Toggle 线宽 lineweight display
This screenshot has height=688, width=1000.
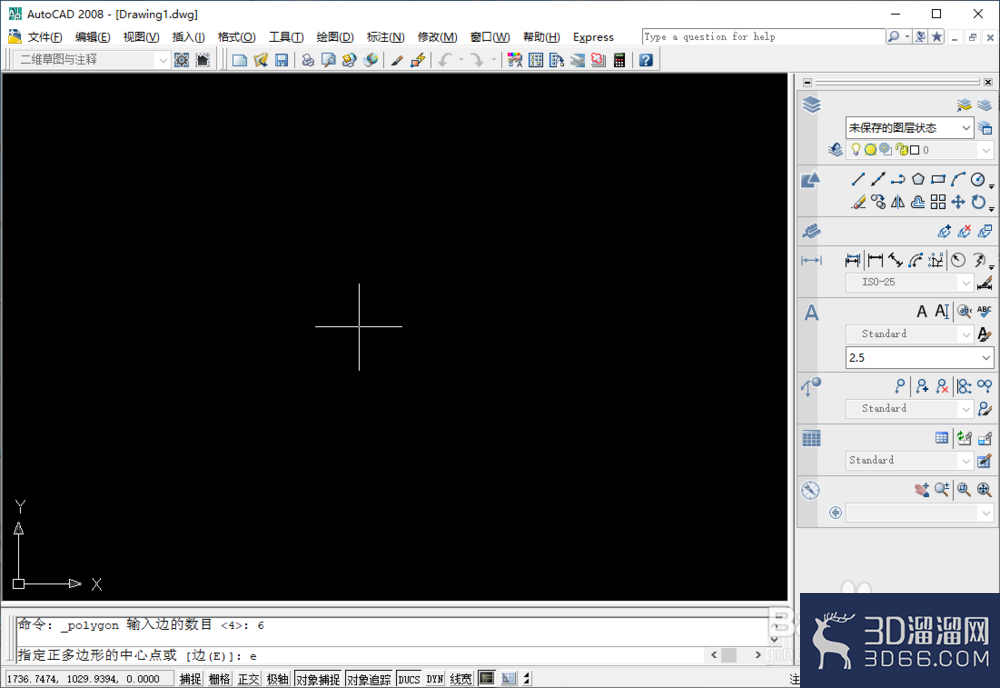460,679
